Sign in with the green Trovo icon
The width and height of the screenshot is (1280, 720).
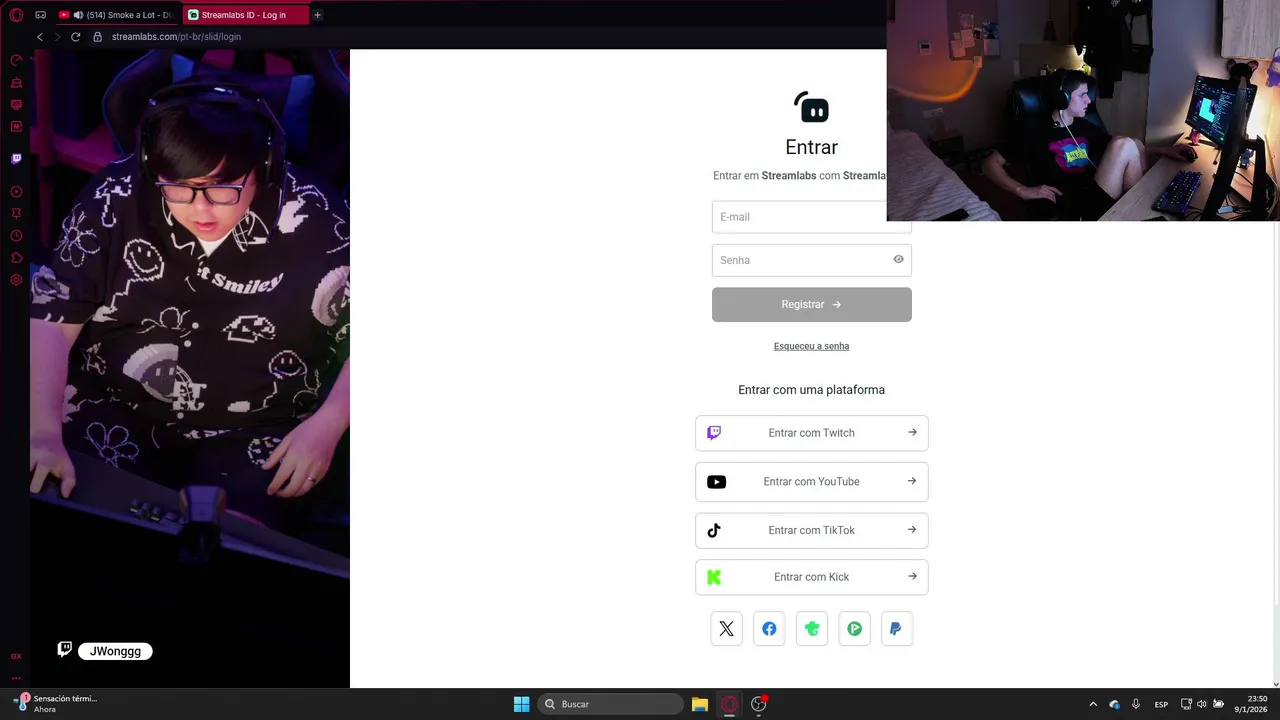click(x=812, y=629)
